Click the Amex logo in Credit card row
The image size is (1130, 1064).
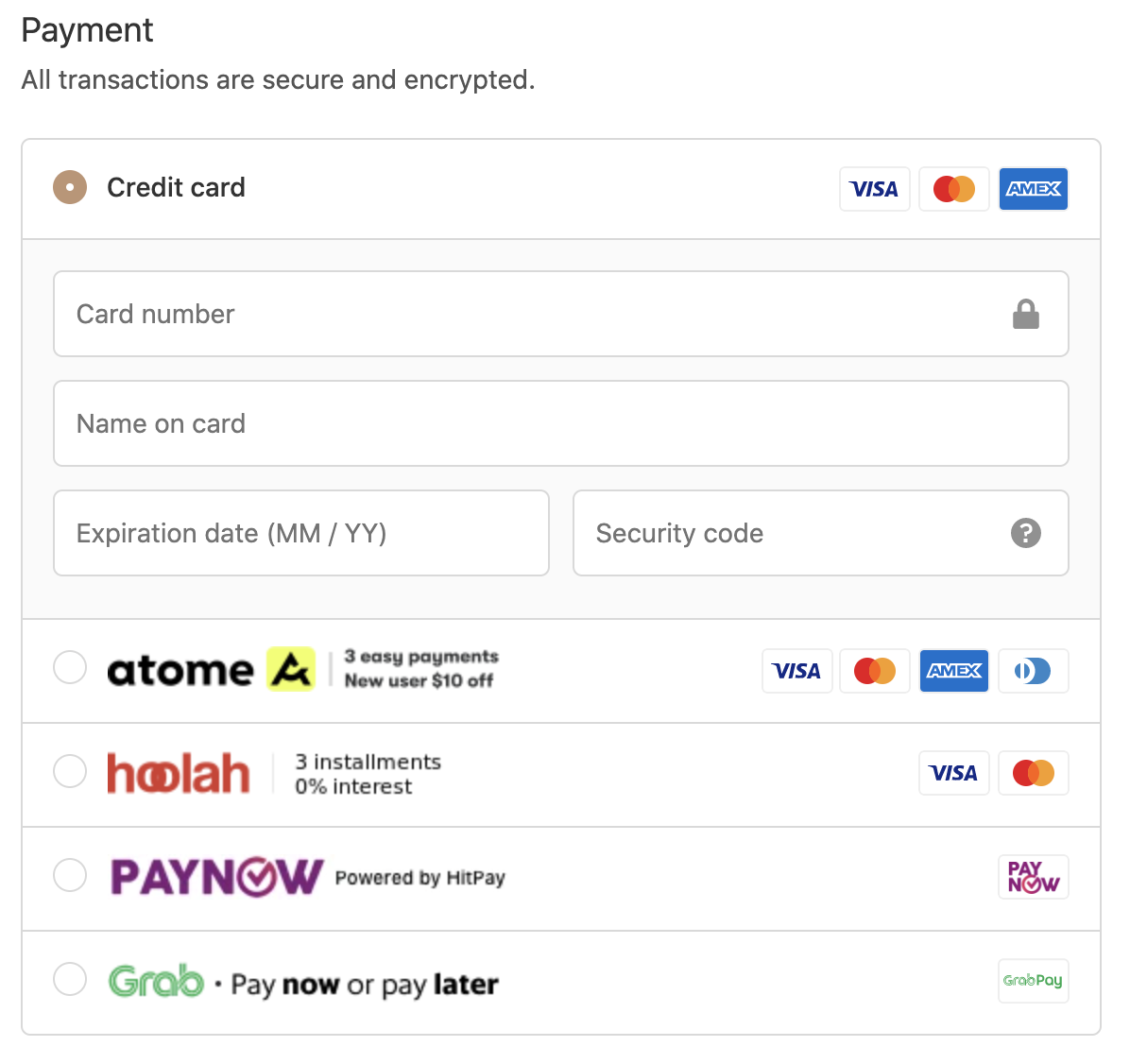tap(1034, 189)
